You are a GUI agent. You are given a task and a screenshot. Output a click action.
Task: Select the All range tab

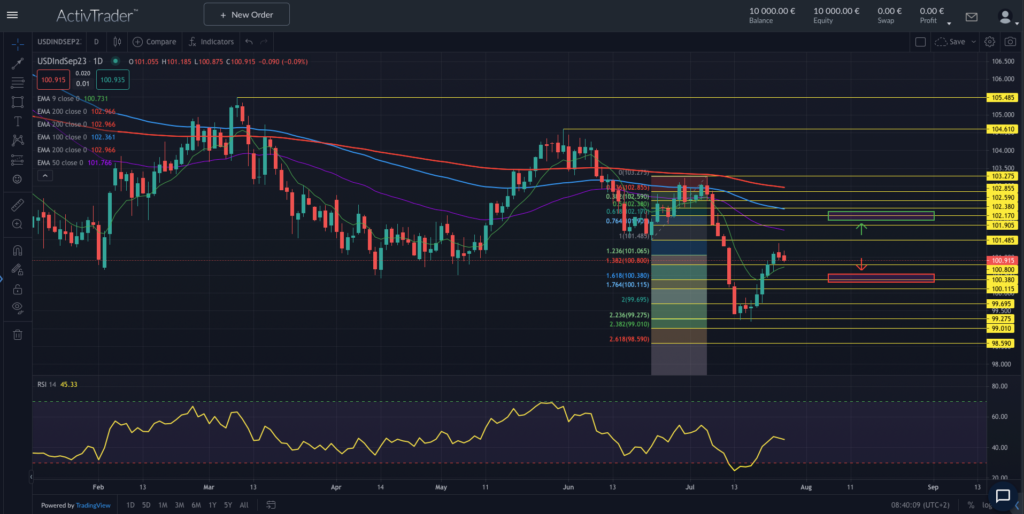pos(244,505)
